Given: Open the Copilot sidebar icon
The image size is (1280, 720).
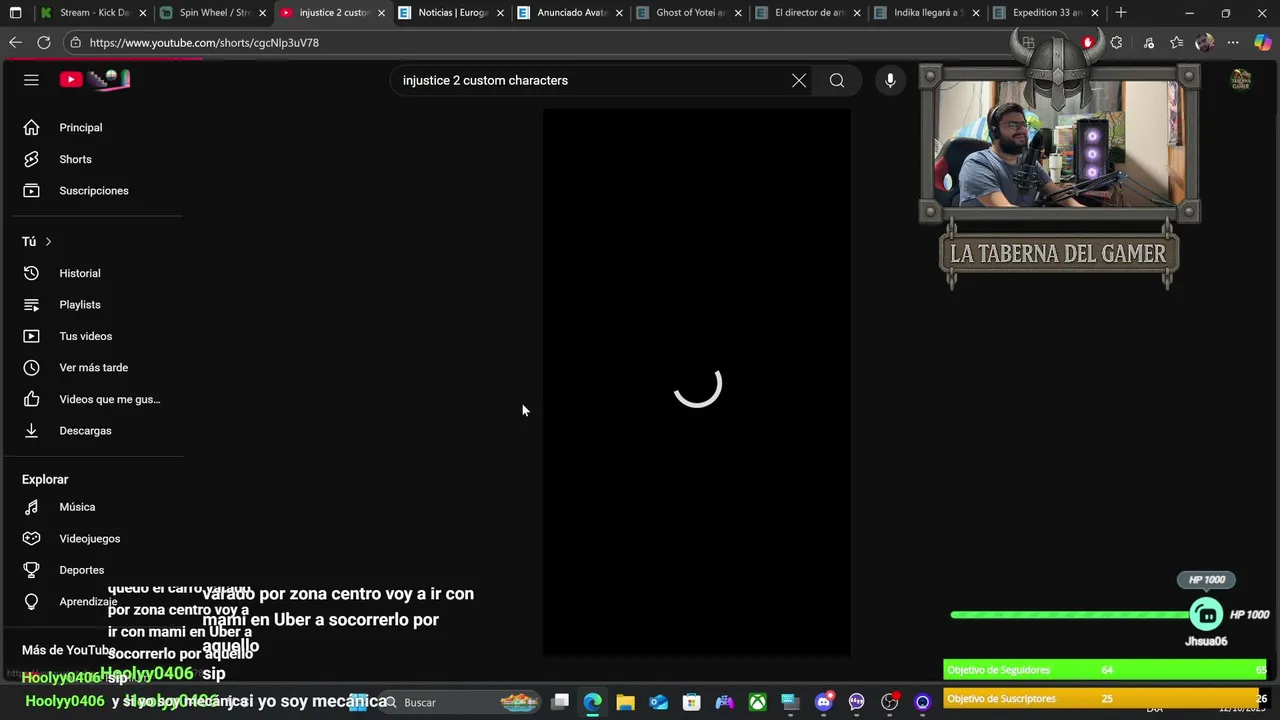Looking at the screenshot, I should [1262, 43].
